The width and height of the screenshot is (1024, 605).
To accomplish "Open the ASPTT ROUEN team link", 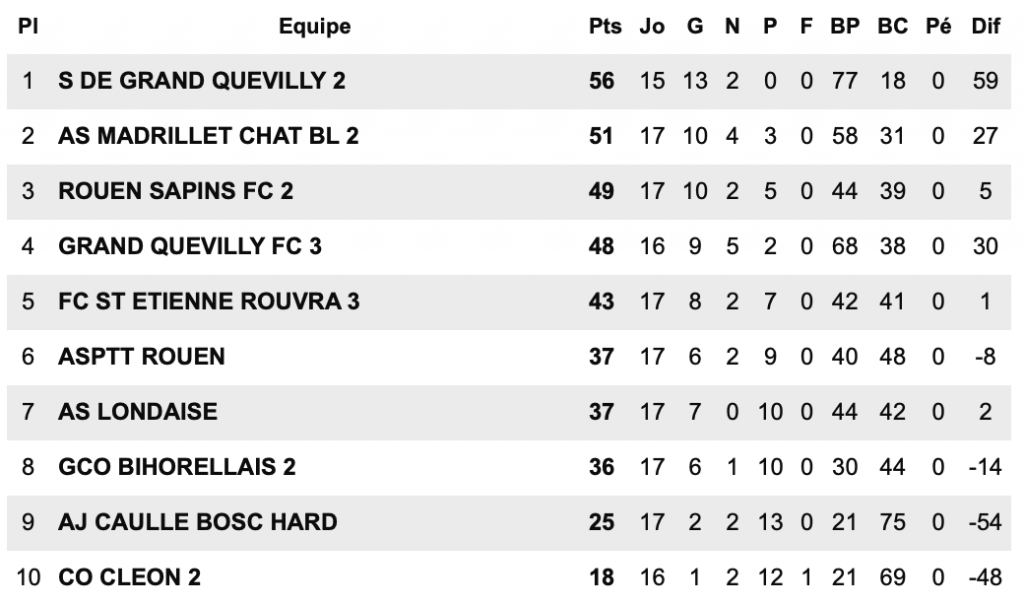I will (142, 357).
